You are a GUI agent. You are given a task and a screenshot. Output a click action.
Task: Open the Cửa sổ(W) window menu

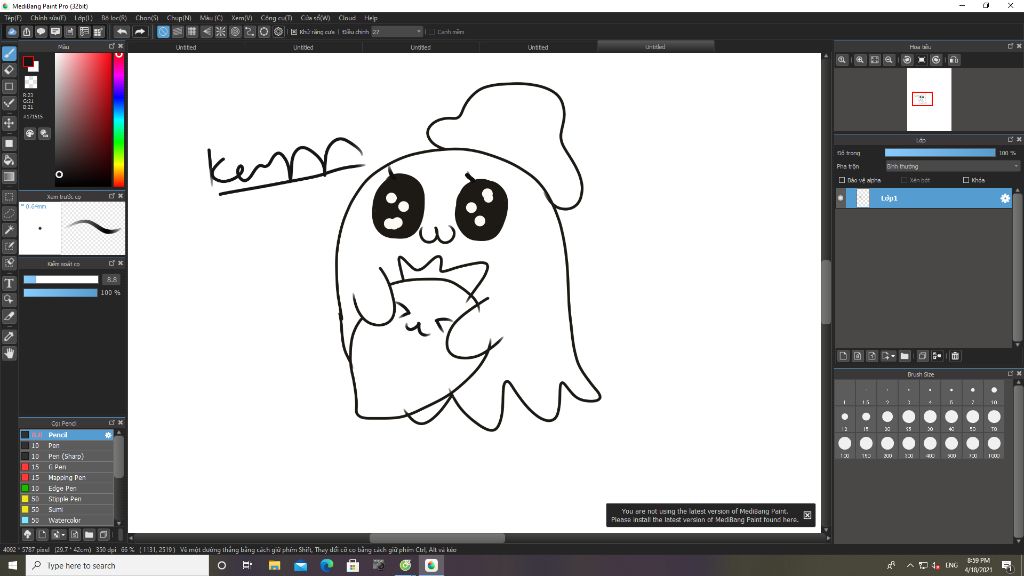click(315, 18)
